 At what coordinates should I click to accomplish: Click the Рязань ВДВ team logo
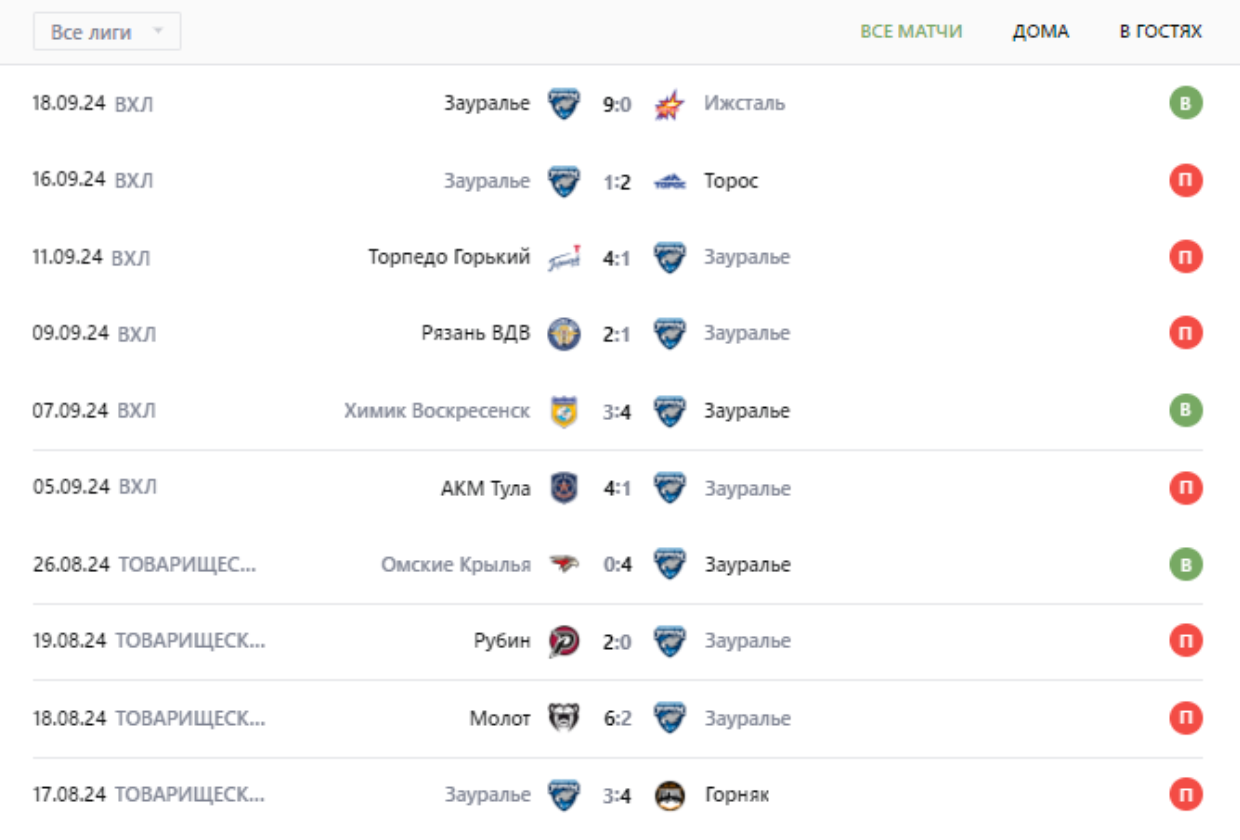[x=564, y=334]
